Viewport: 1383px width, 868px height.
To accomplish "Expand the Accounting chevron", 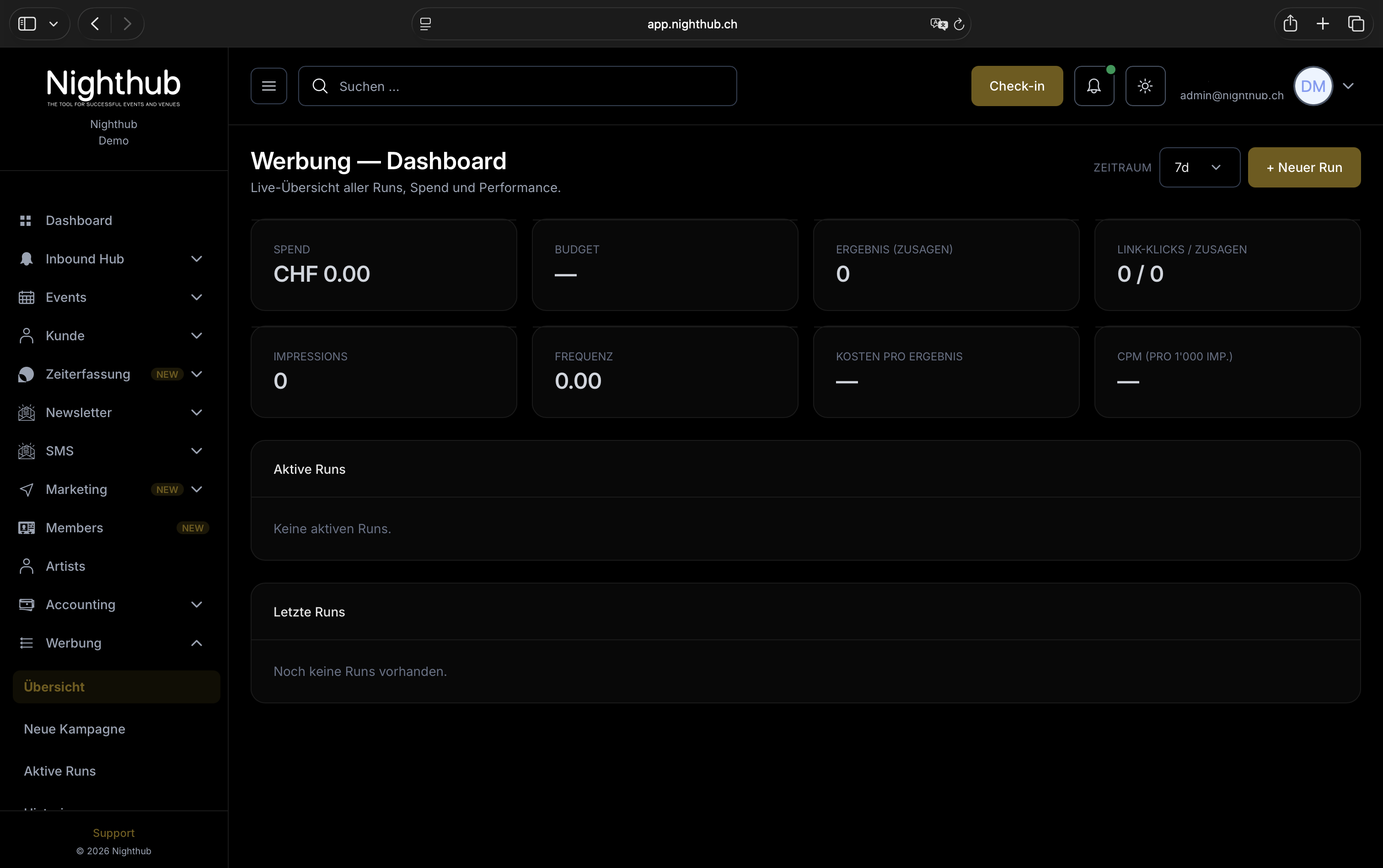I will pos(196,605).
